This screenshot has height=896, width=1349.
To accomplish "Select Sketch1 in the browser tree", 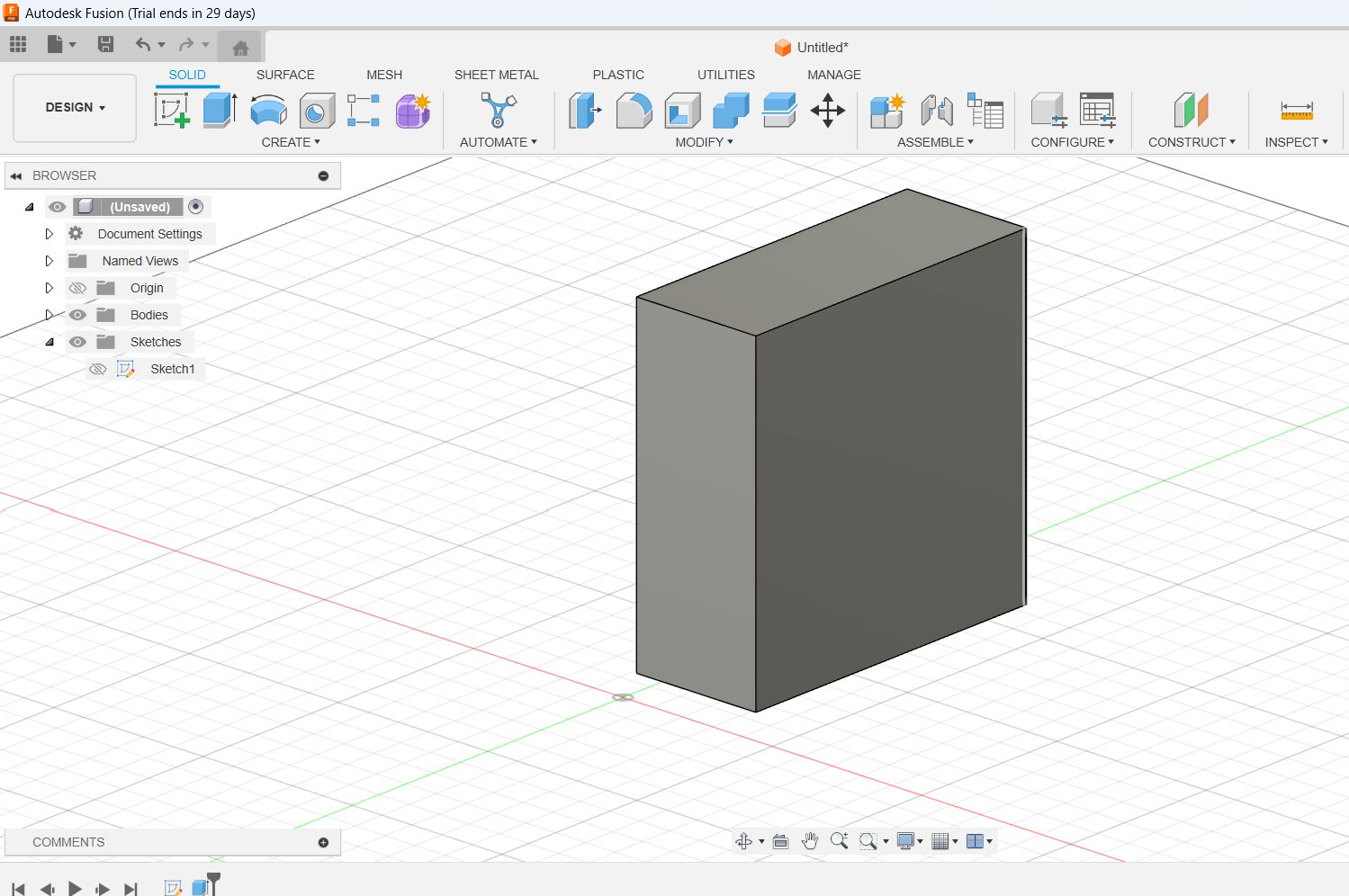I will click(173, 369).
